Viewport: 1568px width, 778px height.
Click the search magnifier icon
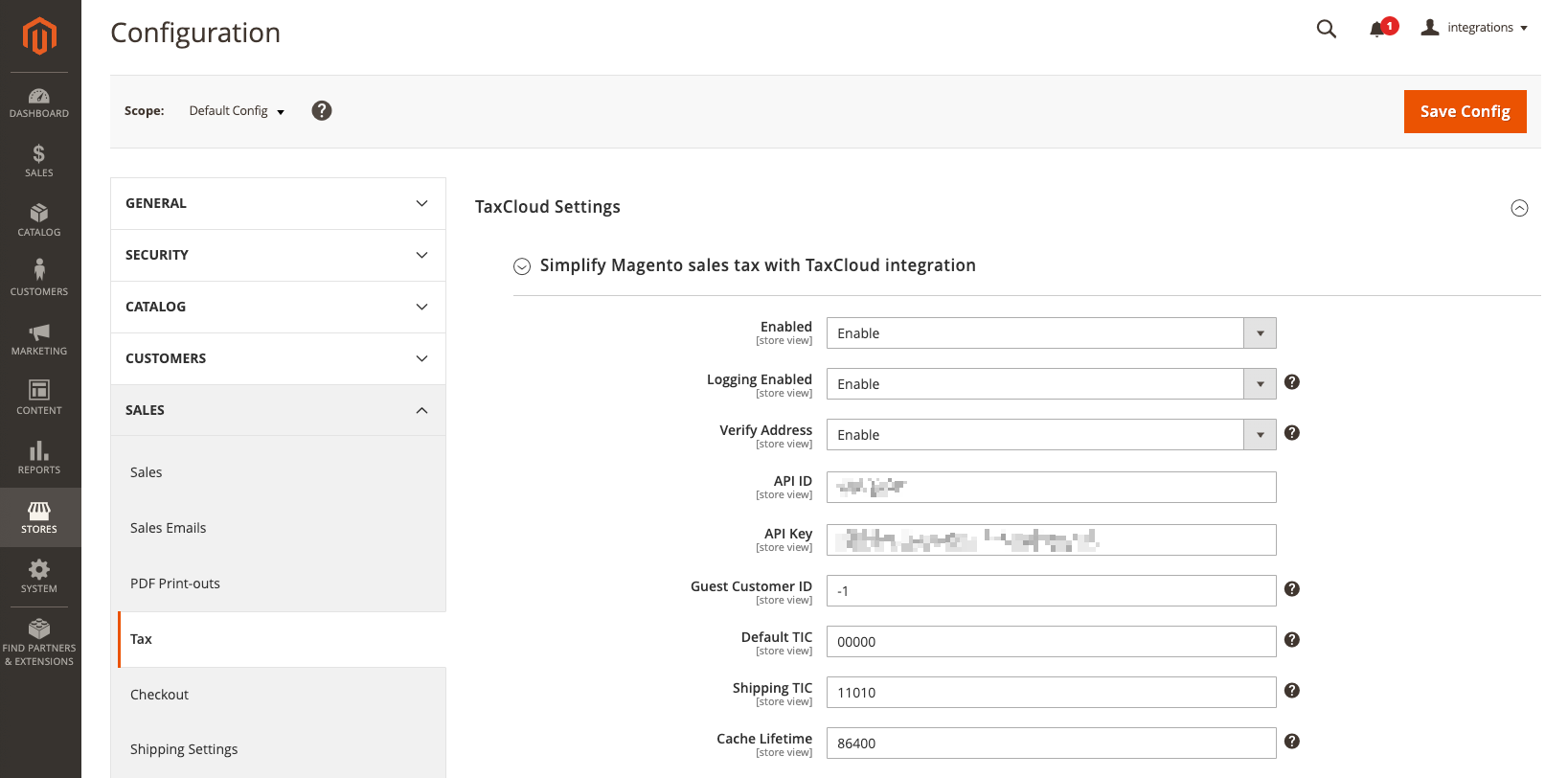click(1327, 29)
